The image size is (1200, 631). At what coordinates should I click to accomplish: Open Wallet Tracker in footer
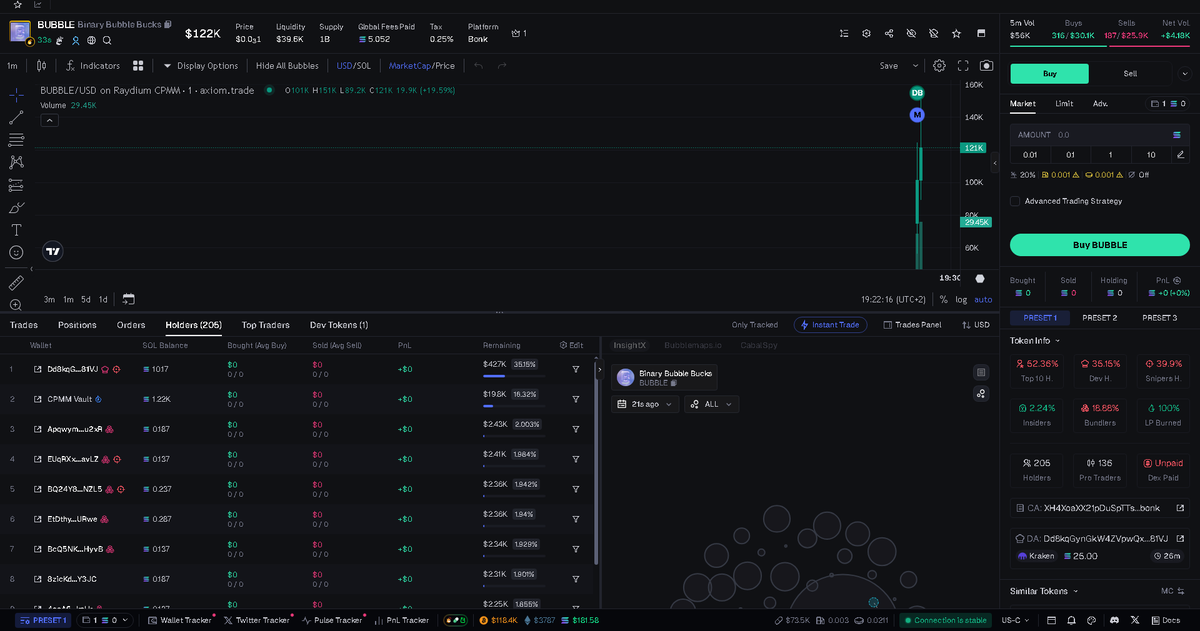181,620
